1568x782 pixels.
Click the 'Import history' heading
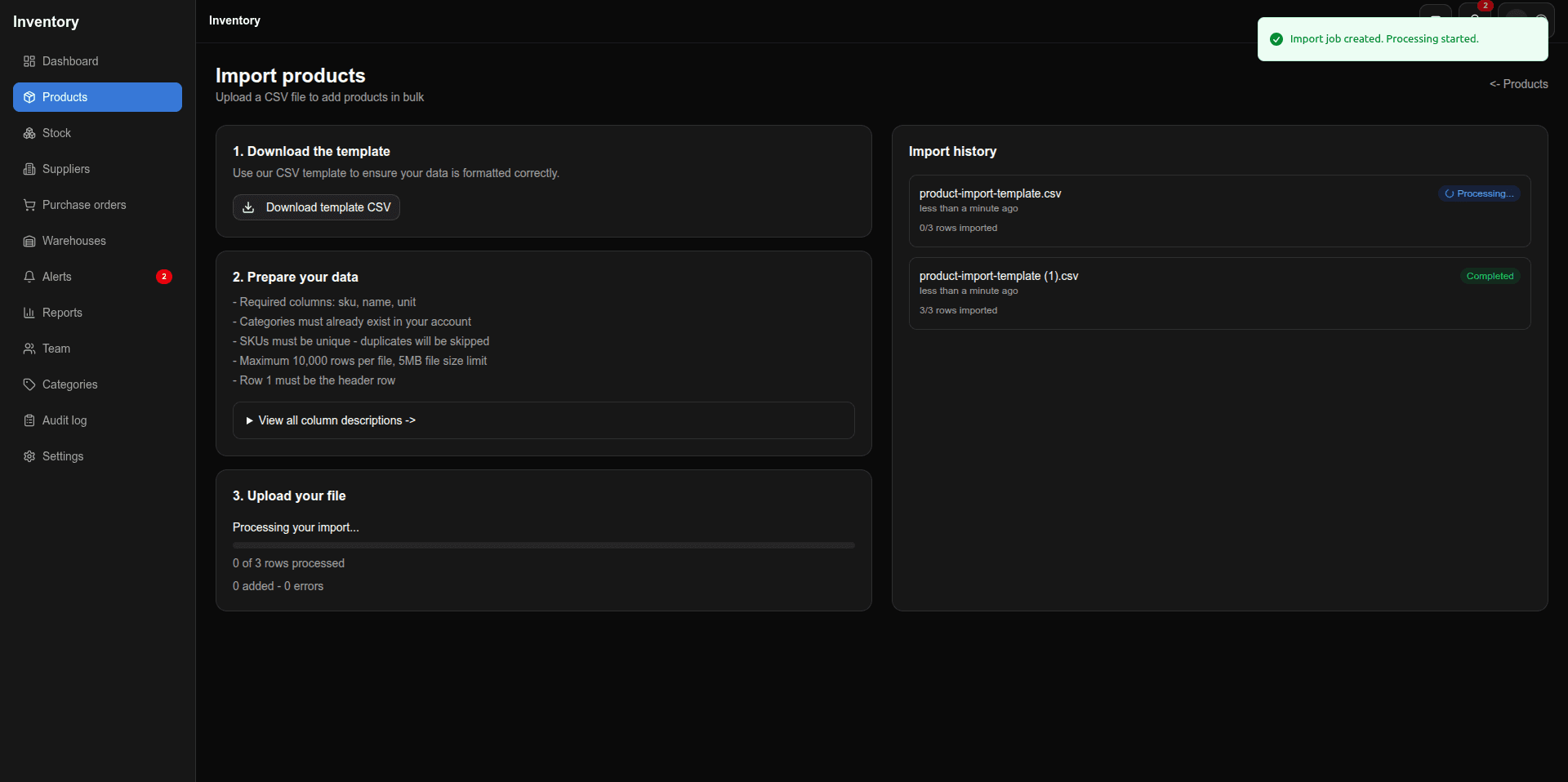click(952, 151)
